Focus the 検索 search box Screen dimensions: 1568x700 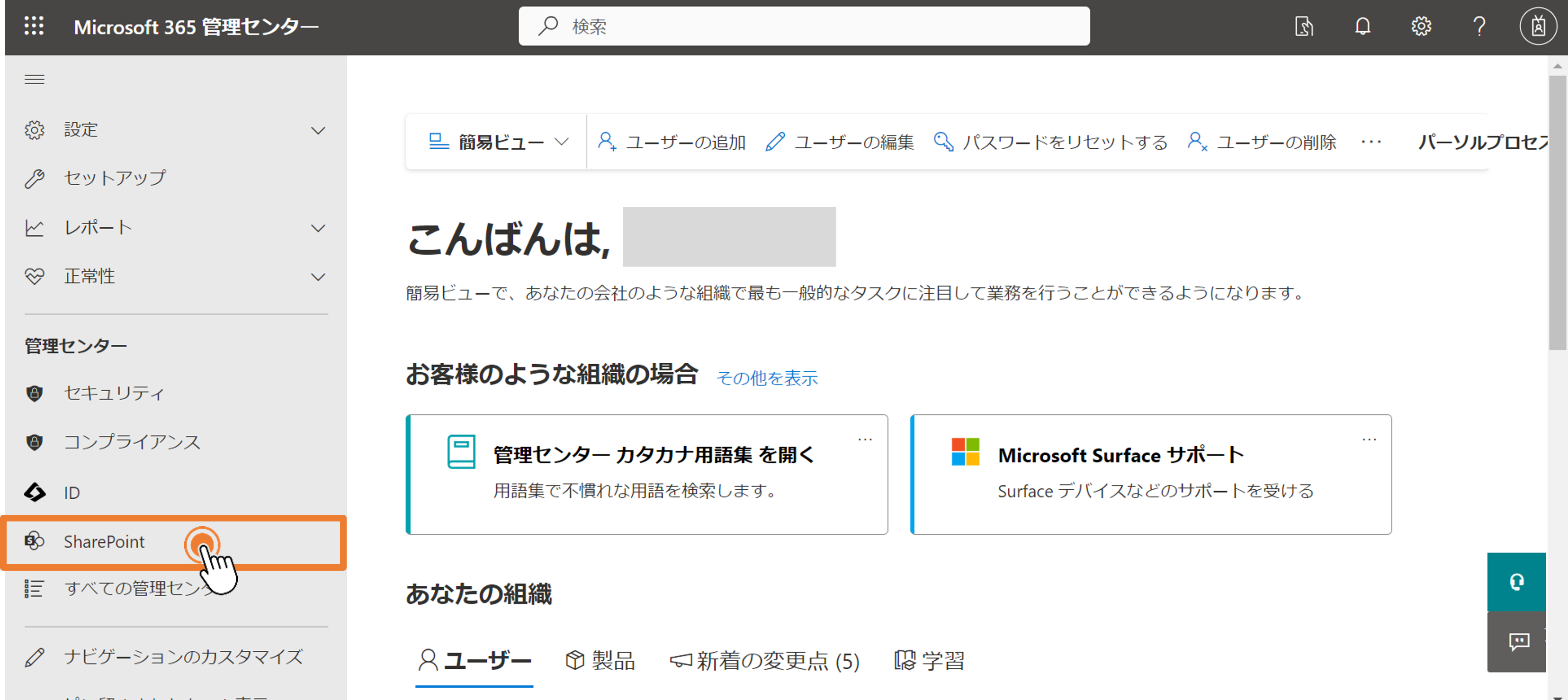(x=804, y=26)
